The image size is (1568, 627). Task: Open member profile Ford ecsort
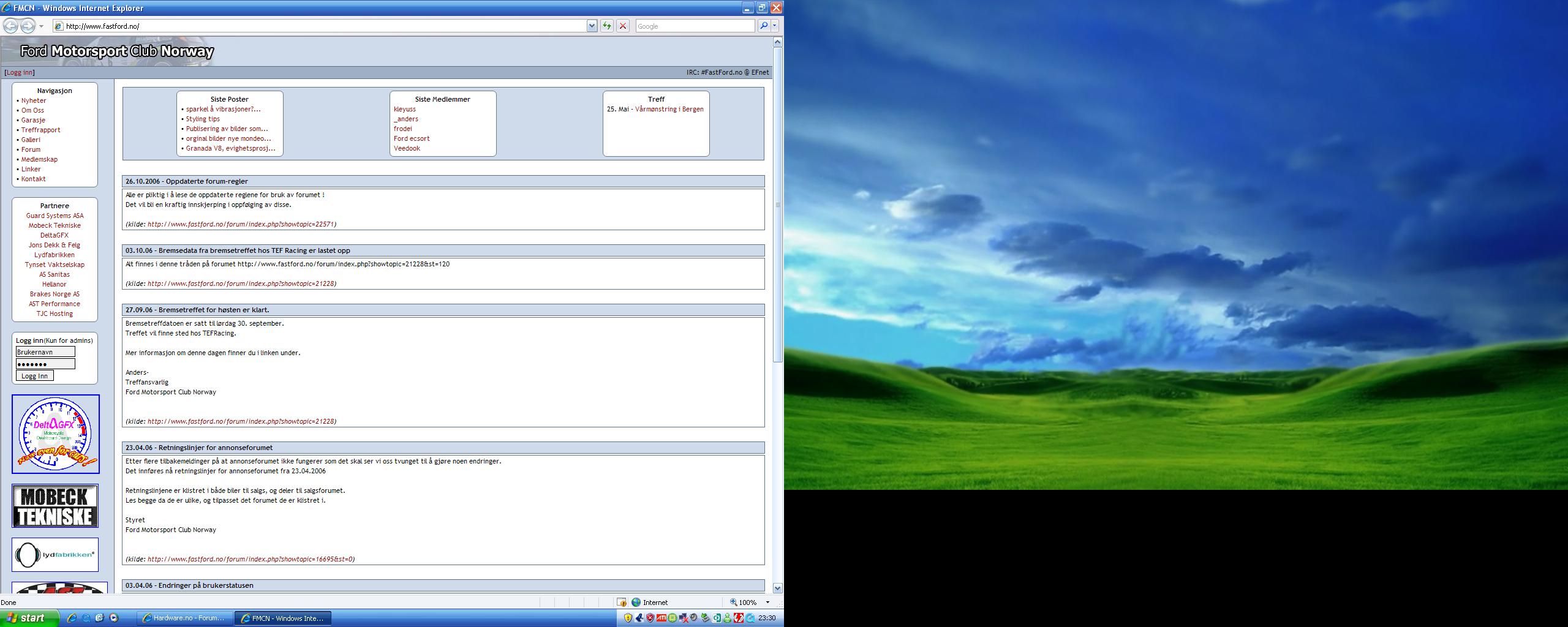click(412, 138)
